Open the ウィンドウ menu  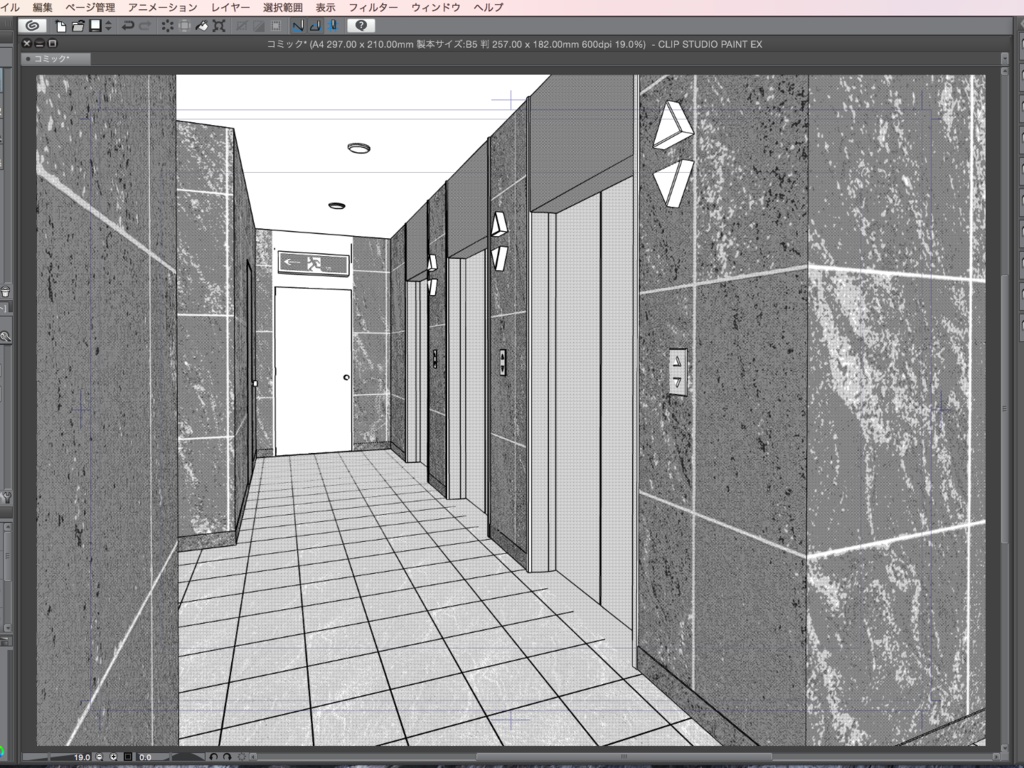click(x=436, y=7)
